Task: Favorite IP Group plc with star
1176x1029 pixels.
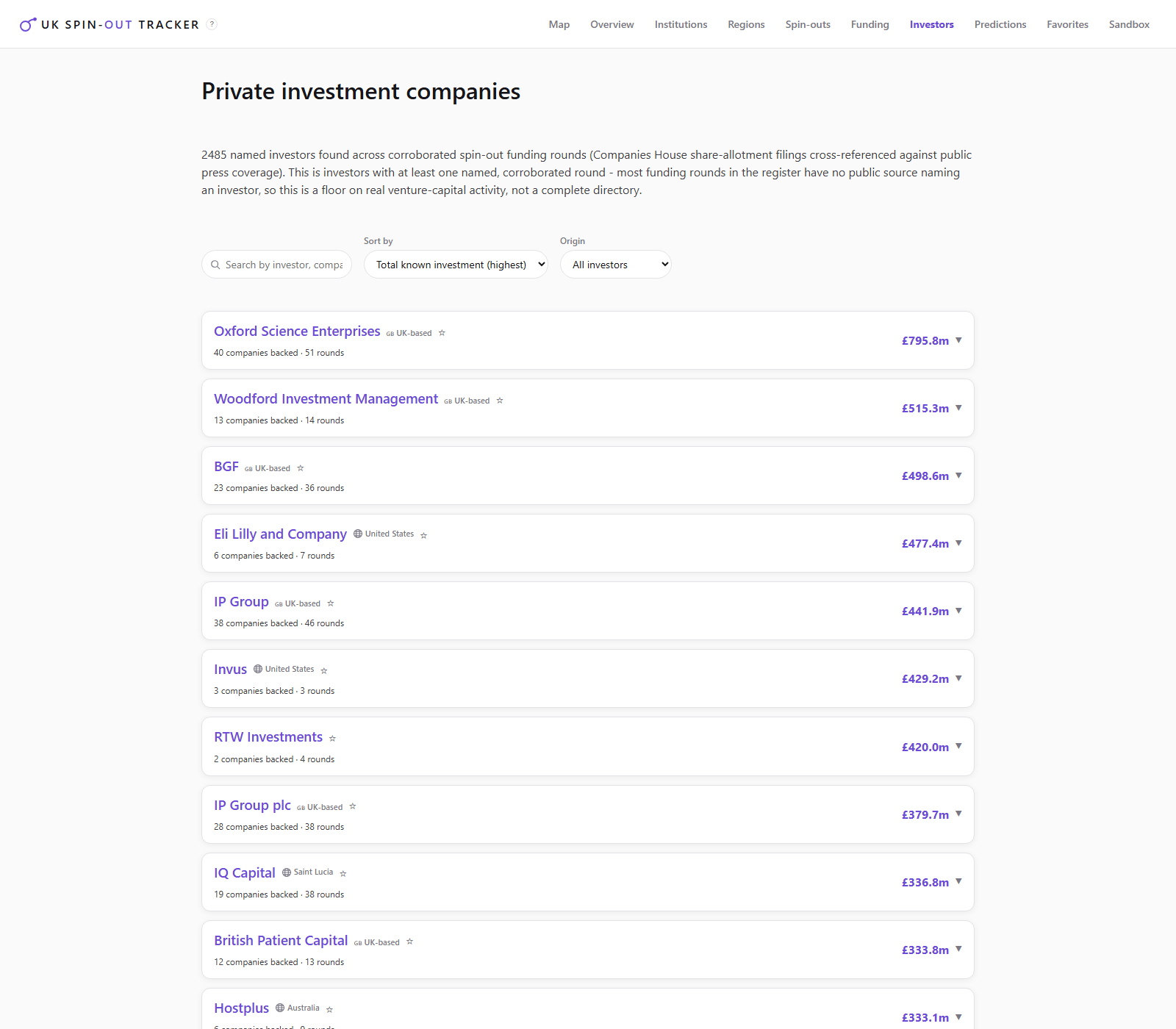Action: click(353, 806)
